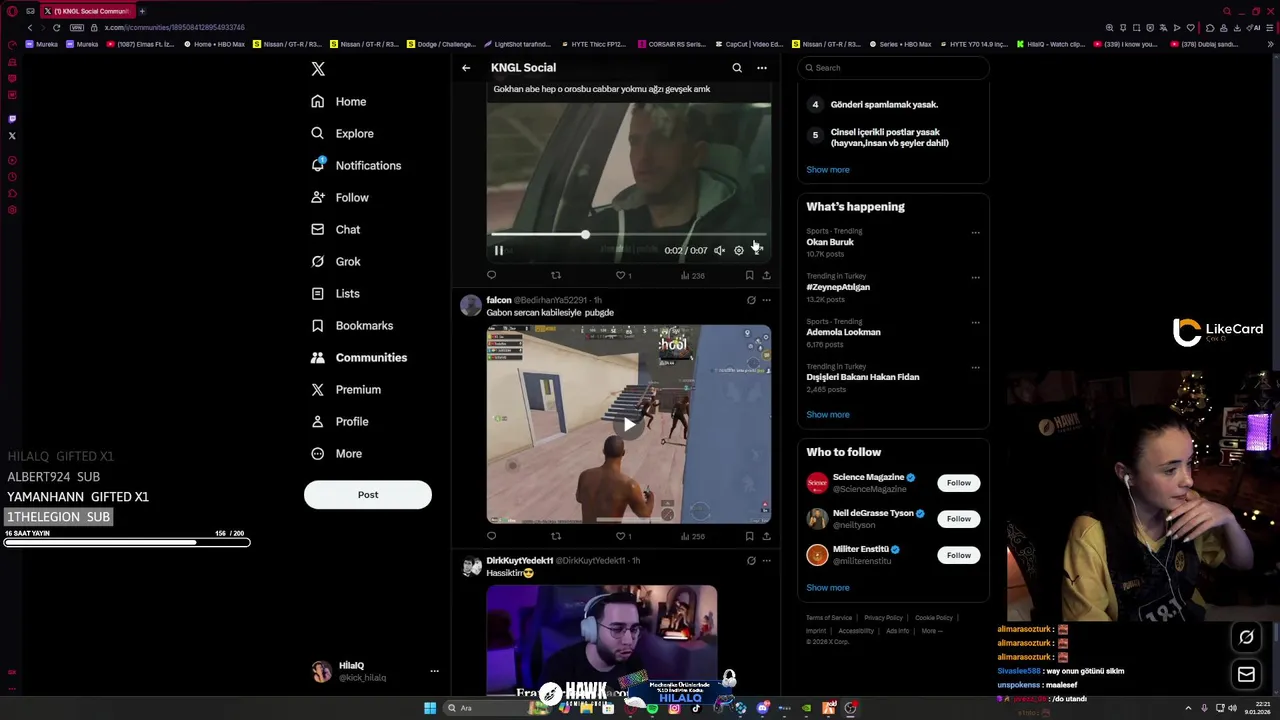Open options for #ZeynepAtılgan trend
This screenshot has width=1280, height=720.
click(976, 278)
